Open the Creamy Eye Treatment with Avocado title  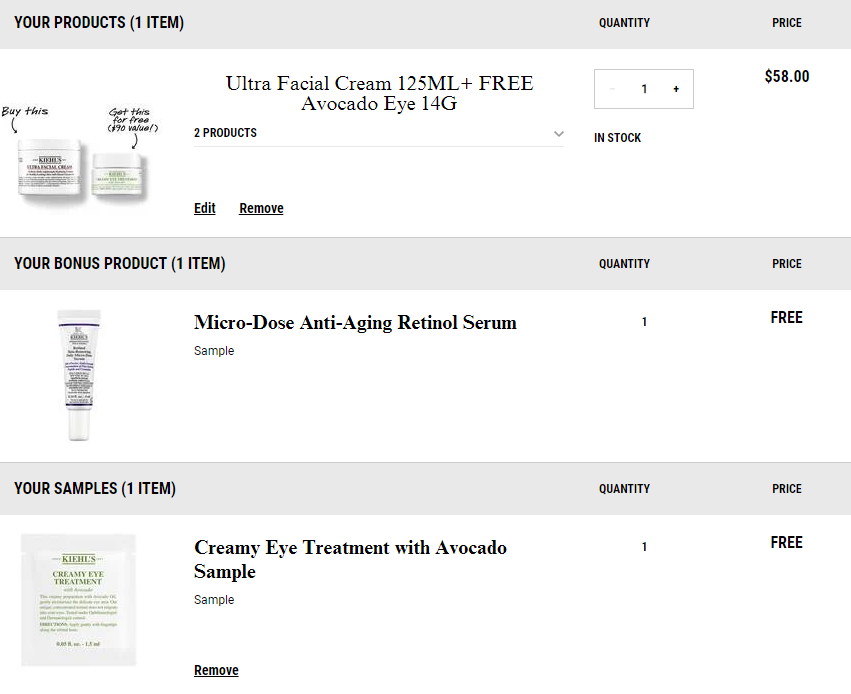point(350,559)
